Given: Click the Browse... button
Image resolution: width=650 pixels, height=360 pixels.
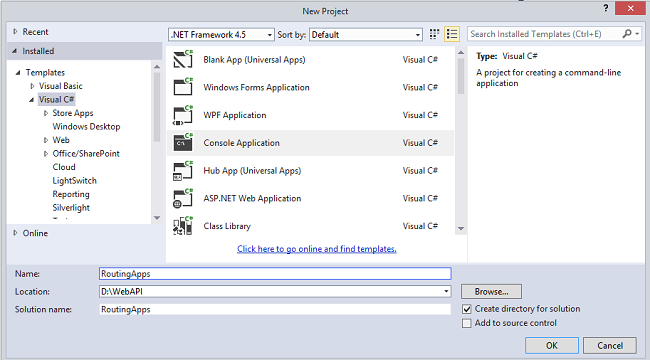Looking at the screenshot, I should tap(491, 292).
